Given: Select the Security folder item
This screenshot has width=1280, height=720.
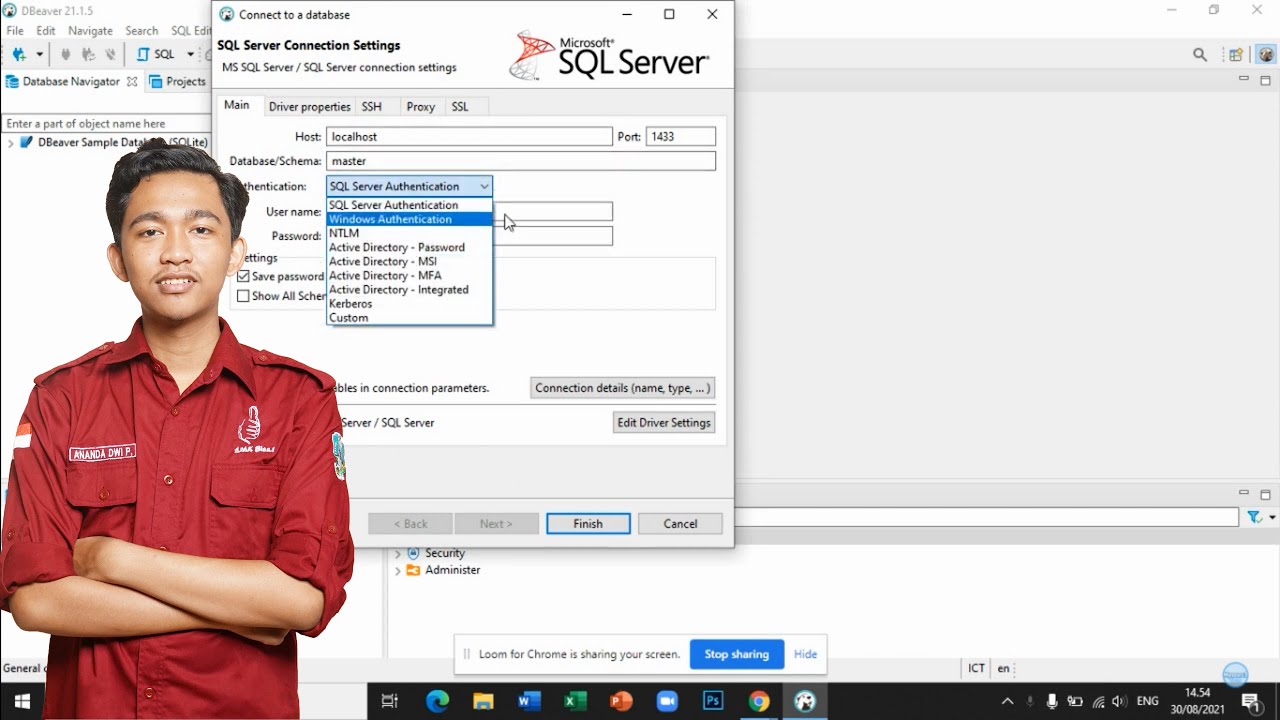Looking at the screenshot, I should pos(435,553).
